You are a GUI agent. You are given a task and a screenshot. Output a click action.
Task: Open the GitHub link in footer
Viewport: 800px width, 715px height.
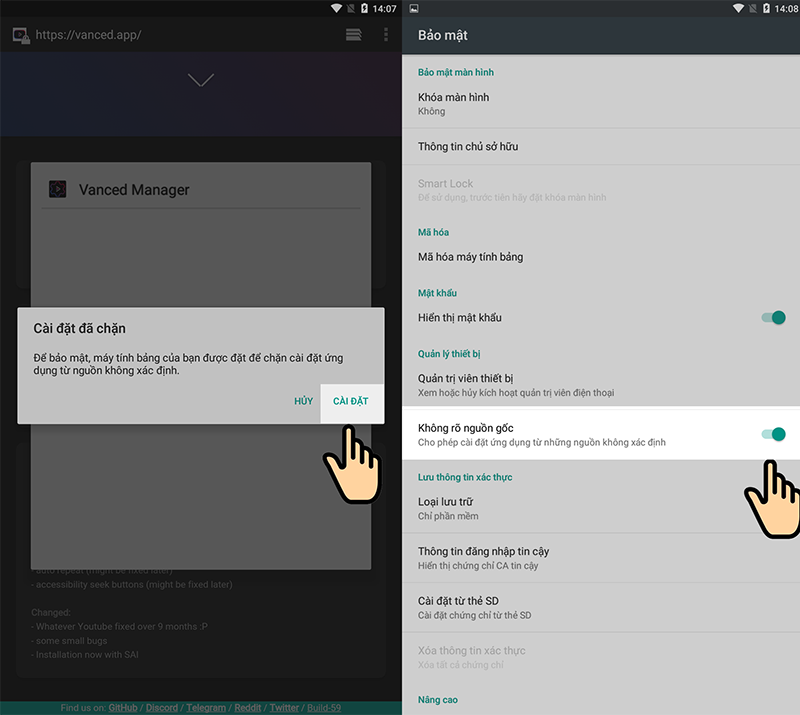pyautogui.click(x=123, y=708)
